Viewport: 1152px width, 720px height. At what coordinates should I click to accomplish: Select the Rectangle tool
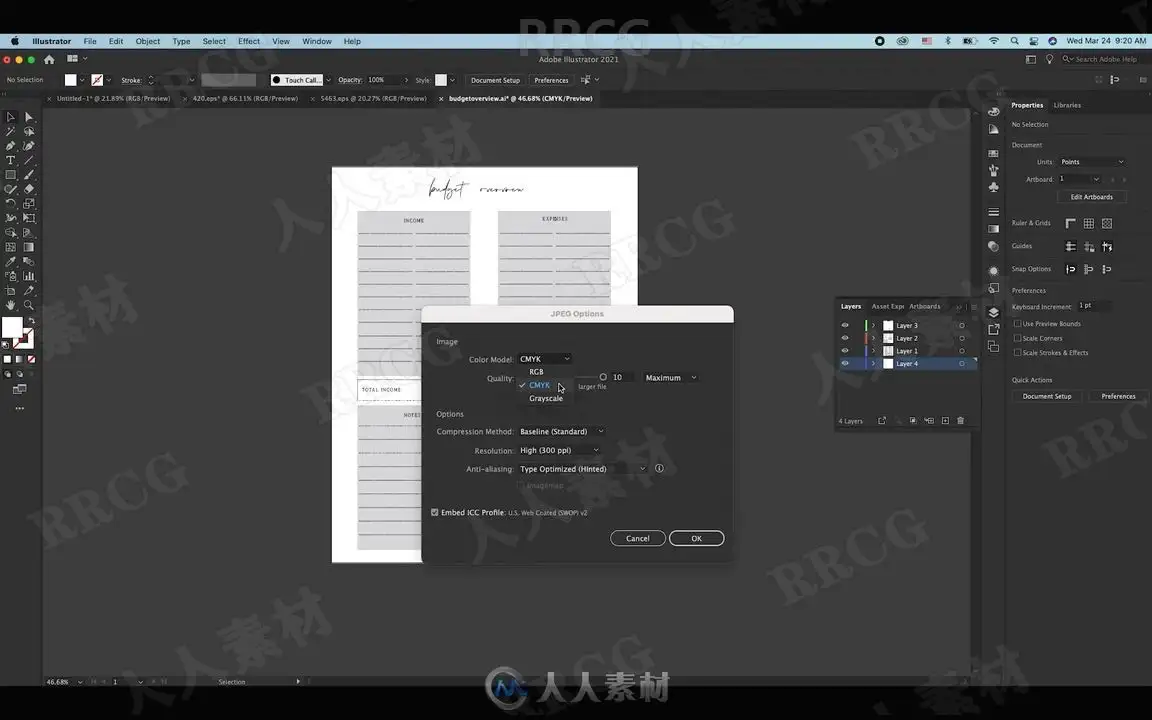pos(10,175)
